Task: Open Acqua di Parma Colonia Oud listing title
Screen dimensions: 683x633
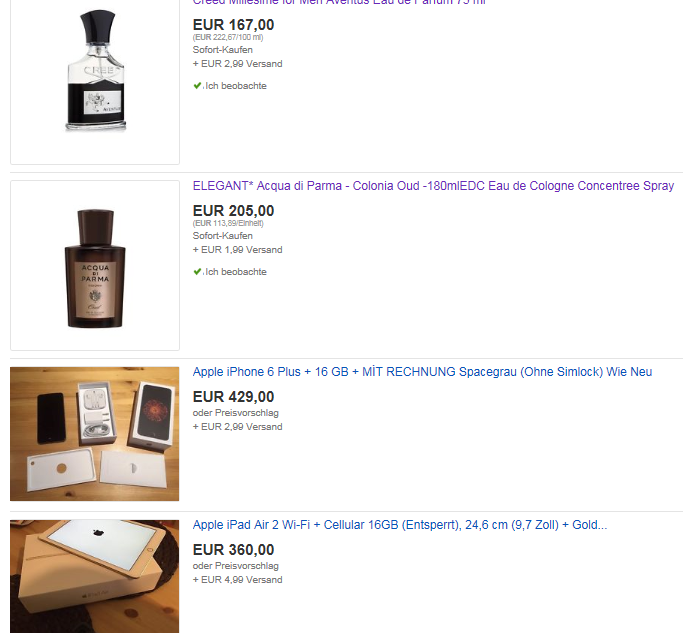Action: (x=433, y=186)
